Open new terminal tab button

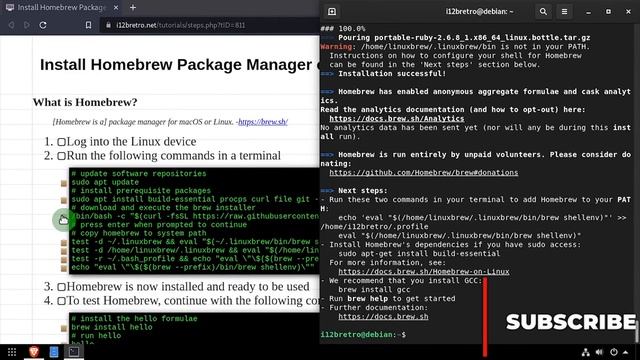pyautogui.click(x=332, y=11)
